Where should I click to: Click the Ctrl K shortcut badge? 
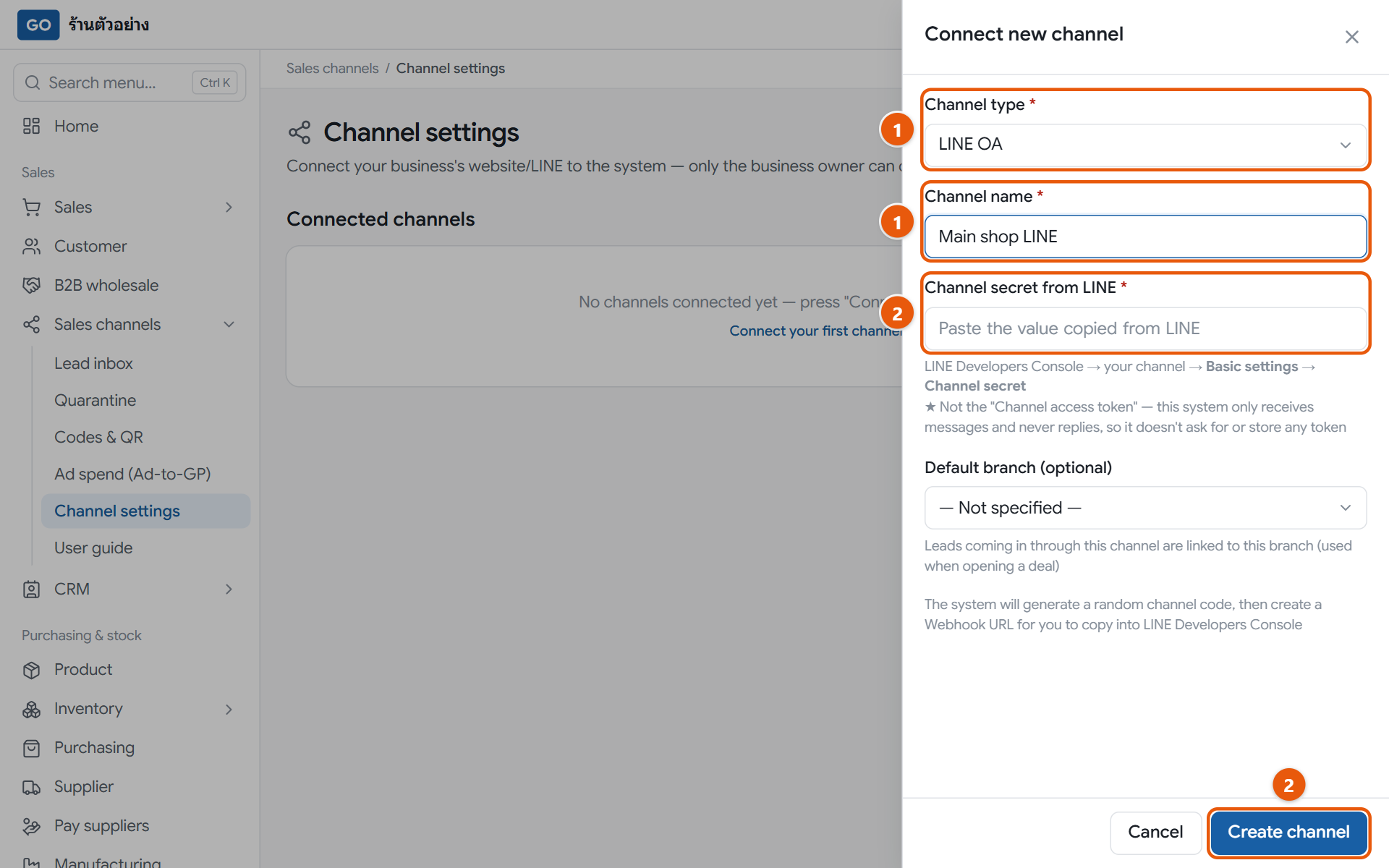coord(215,82)
